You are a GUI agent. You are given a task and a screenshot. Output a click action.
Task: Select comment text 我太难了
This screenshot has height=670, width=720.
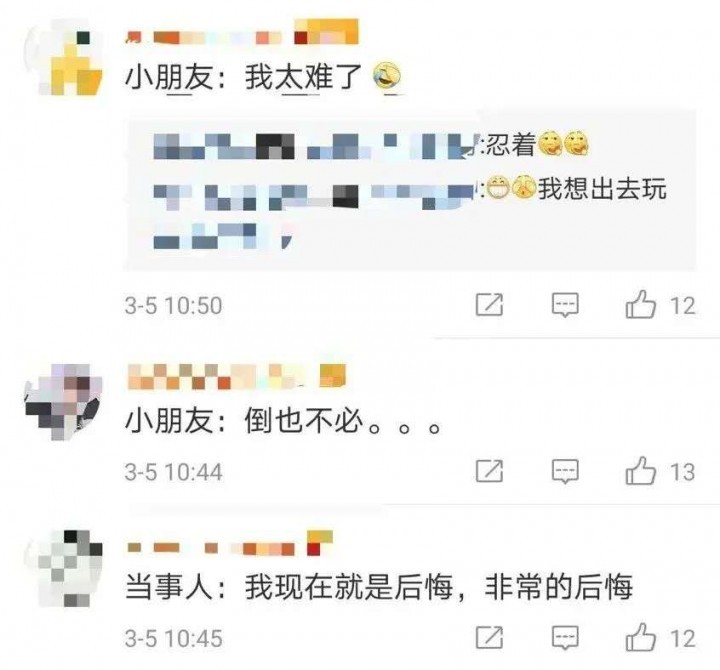[x=303, y=77]
